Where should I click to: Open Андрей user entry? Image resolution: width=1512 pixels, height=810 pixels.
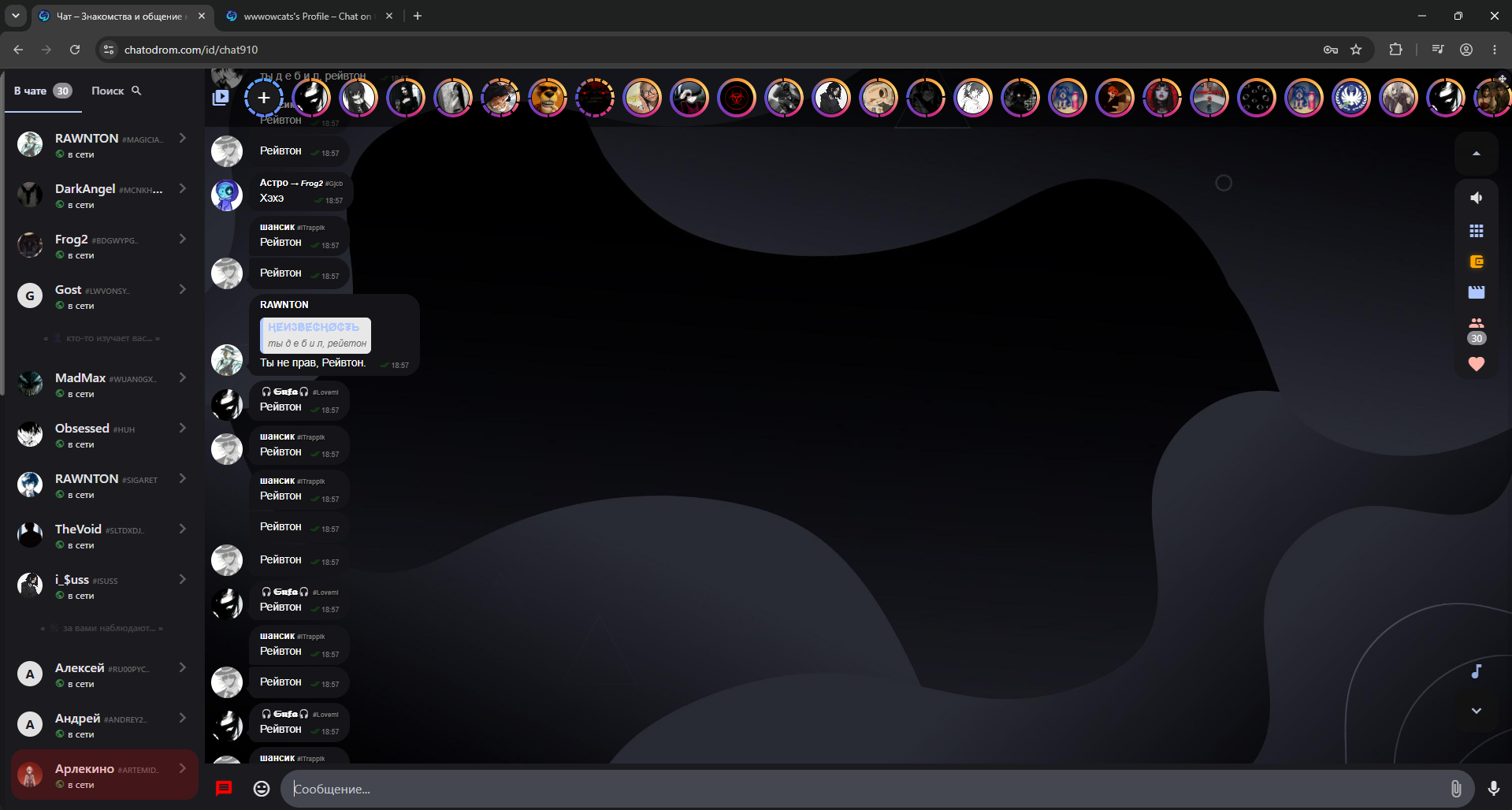coord(102,725)
